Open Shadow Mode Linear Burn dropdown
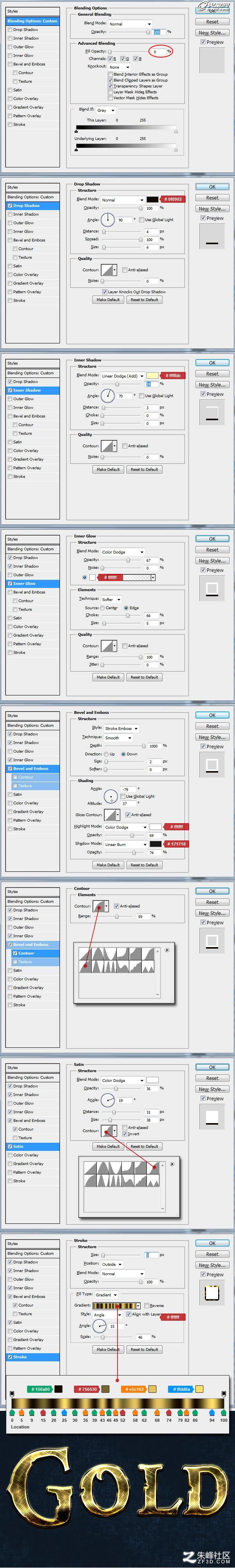This screenshot has width=235, height=1568. (x=125, y=844)
